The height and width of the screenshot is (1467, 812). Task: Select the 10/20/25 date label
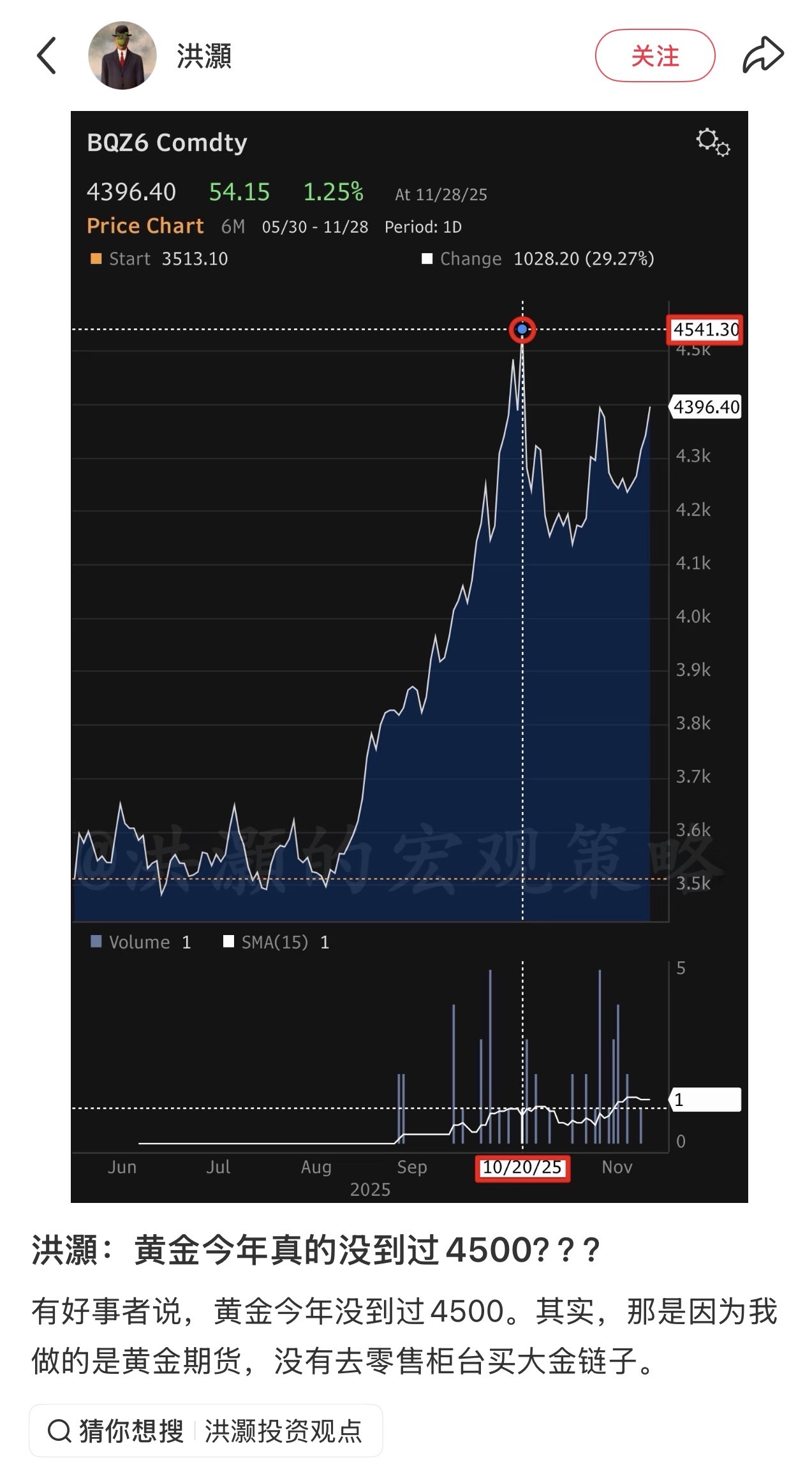[x=522, y=1167]
